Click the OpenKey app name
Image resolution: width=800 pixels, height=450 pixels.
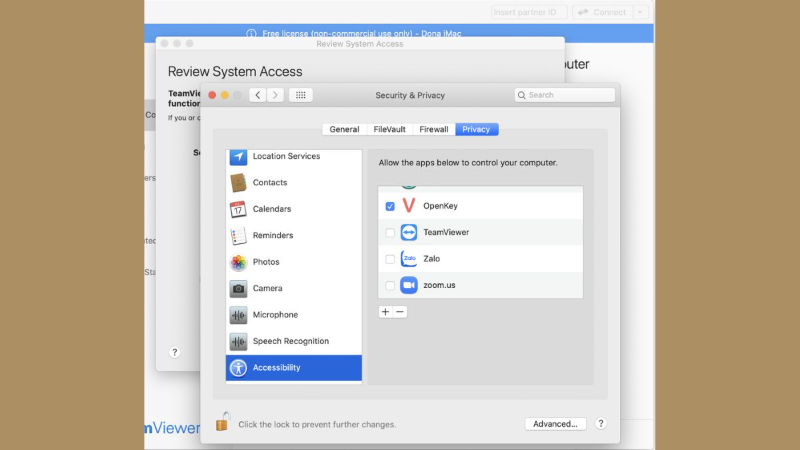(440, 206)
